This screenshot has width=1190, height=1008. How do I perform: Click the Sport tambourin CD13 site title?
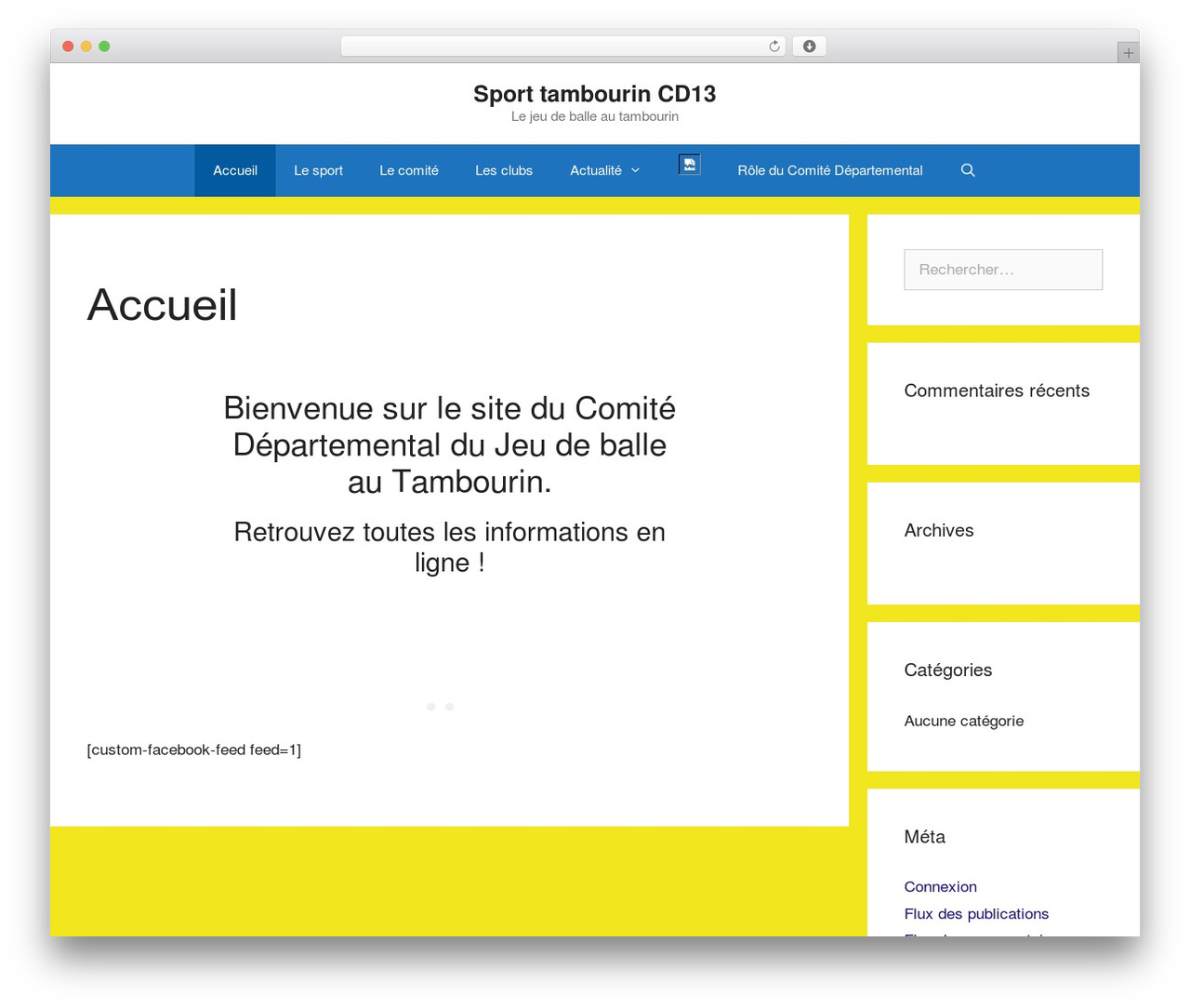pos(595,94)
